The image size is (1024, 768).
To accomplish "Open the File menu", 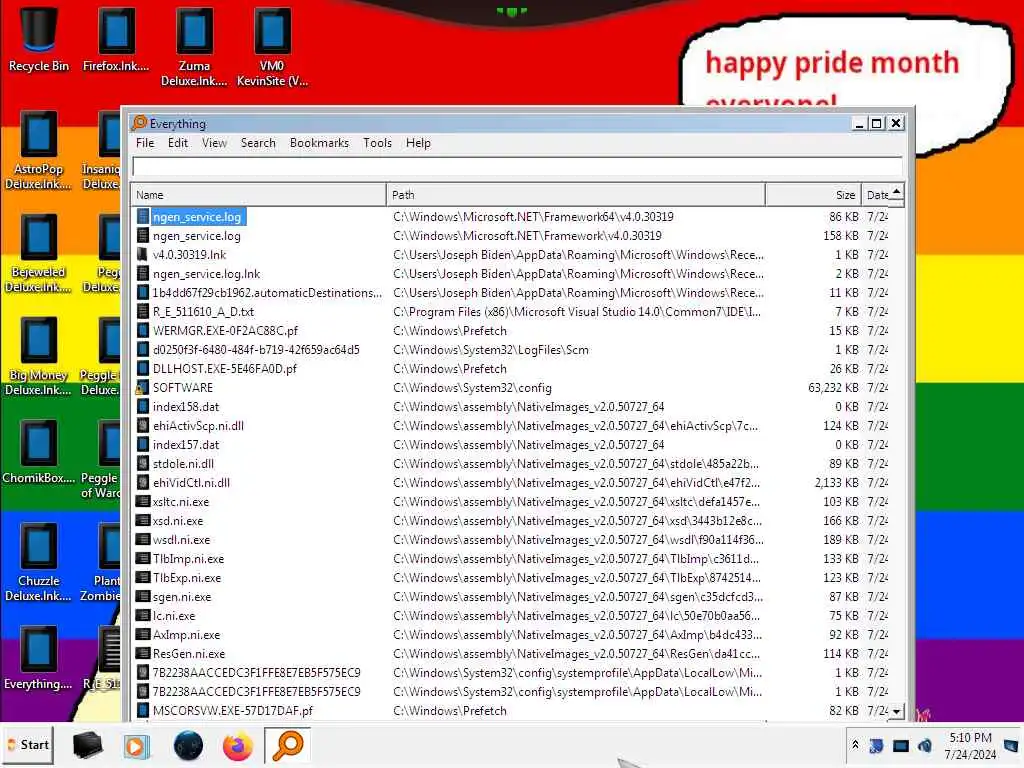I will tap(145, 143).
